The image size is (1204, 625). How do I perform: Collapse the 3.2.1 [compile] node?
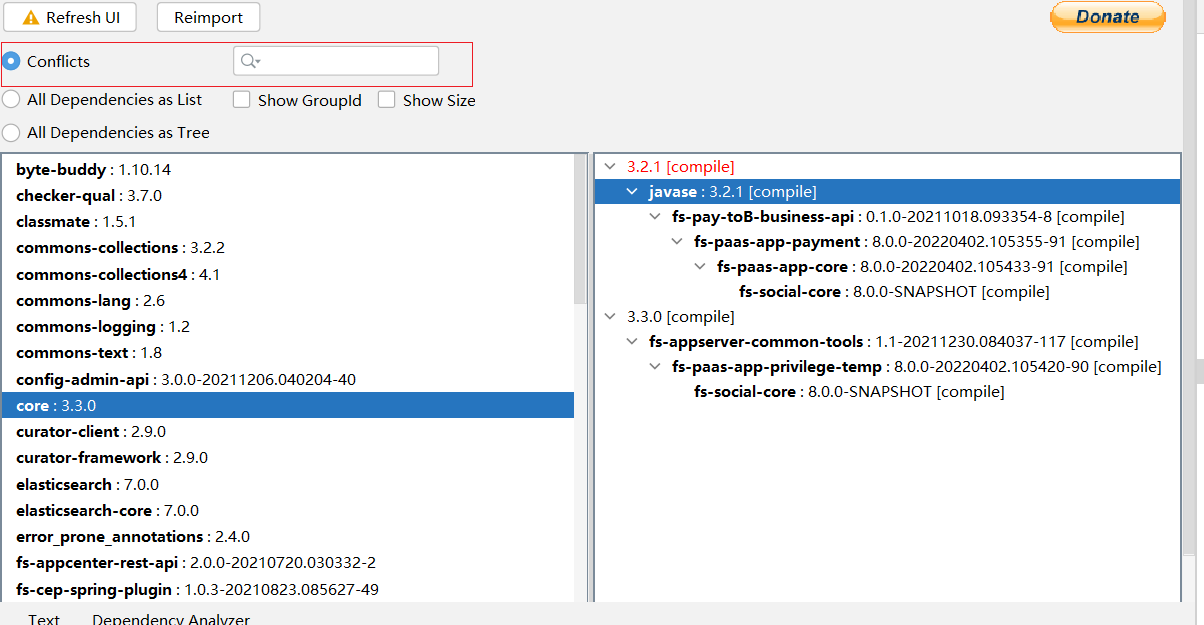(x=611, y=167)
